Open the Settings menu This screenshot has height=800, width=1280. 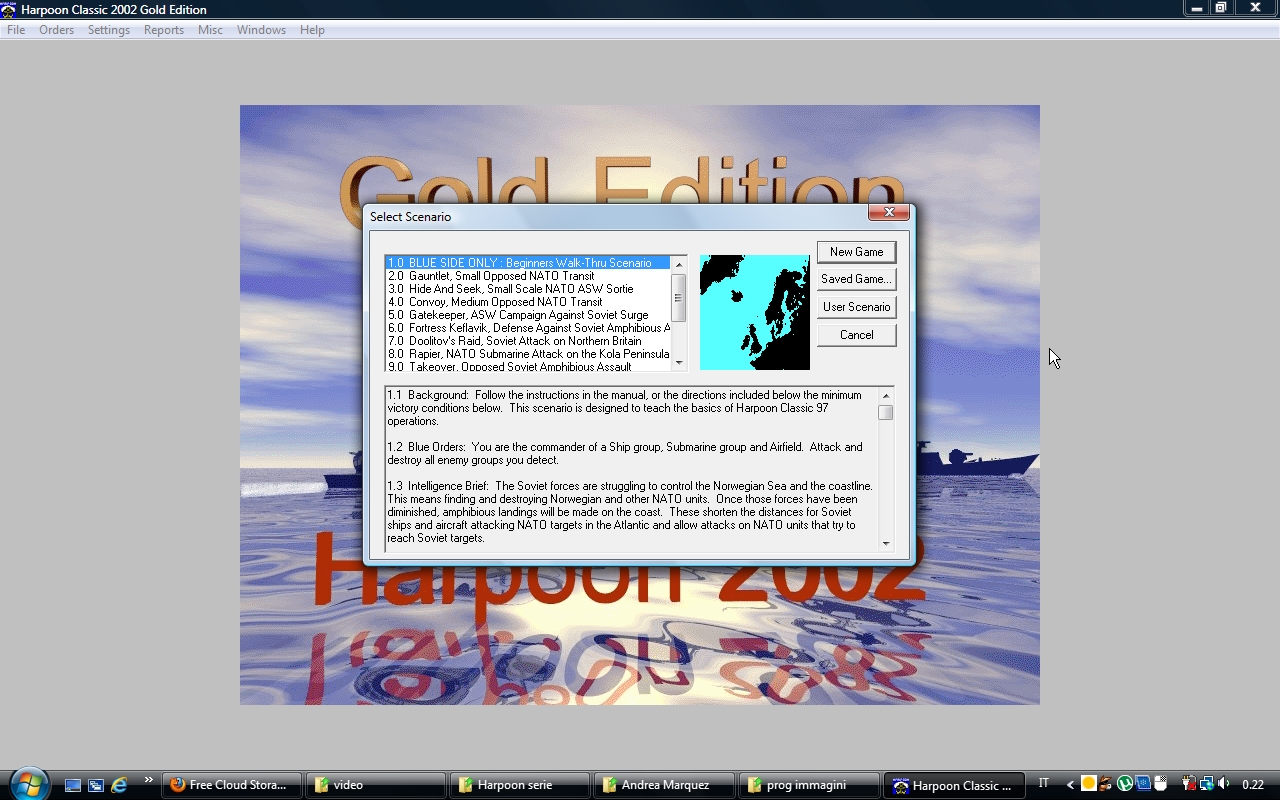(109, 30)
